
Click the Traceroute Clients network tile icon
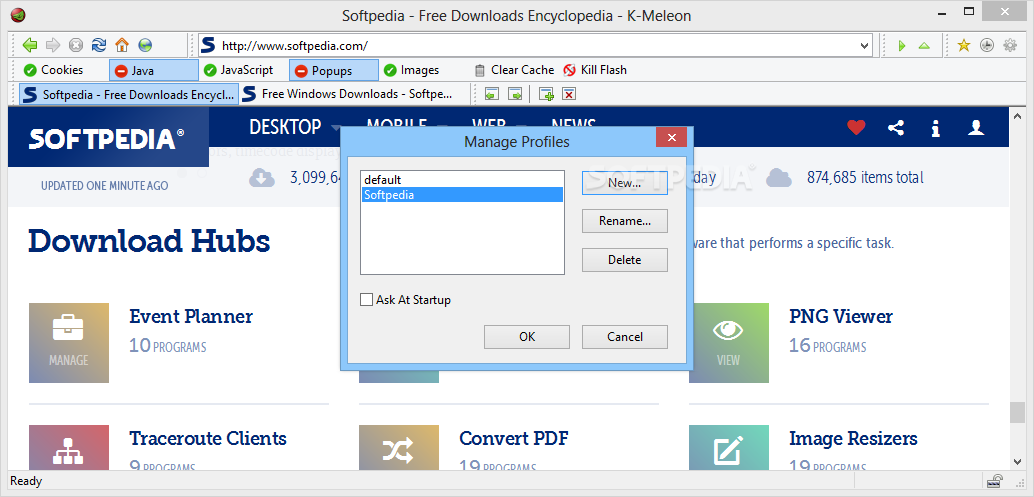tap(69, 448)
